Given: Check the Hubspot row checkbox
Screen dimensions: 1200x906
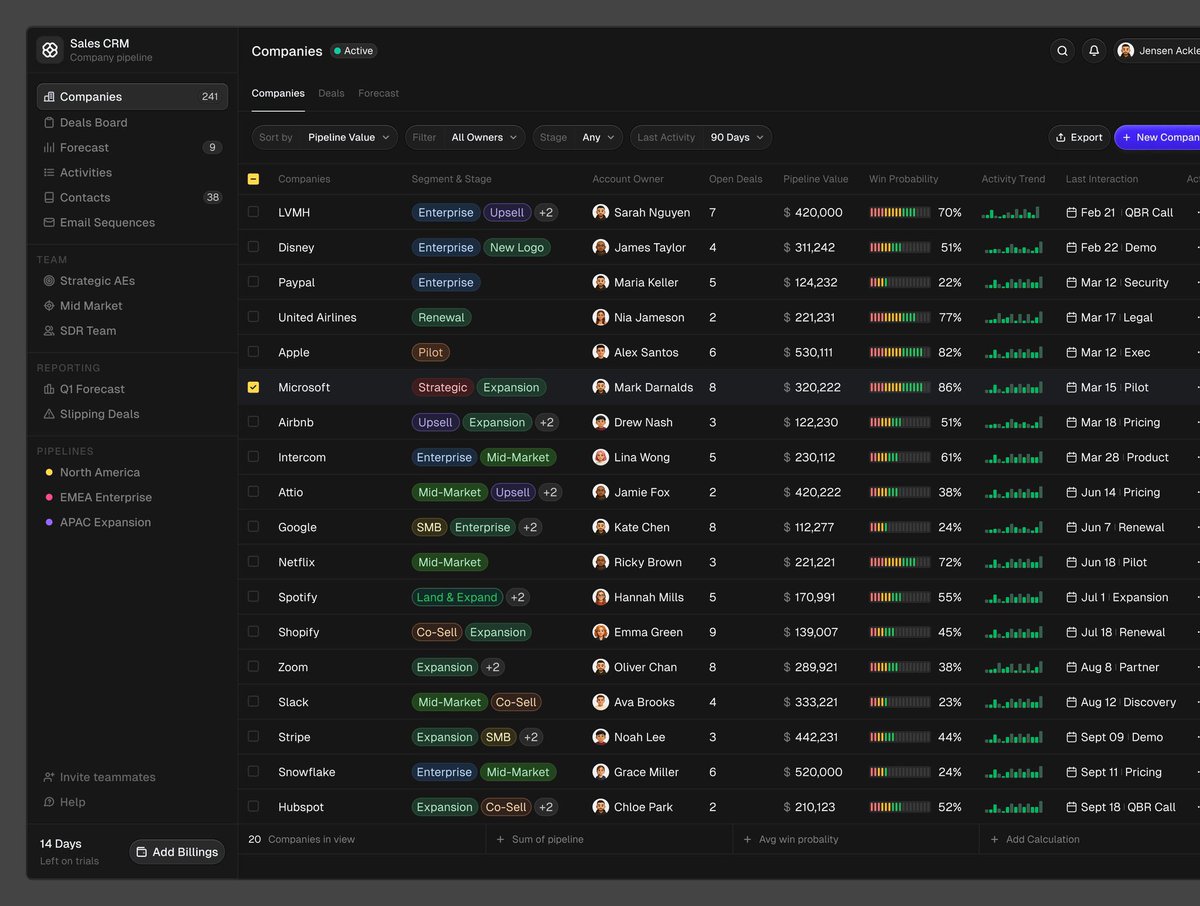Looking at the screenshot, I should [253, 807].
